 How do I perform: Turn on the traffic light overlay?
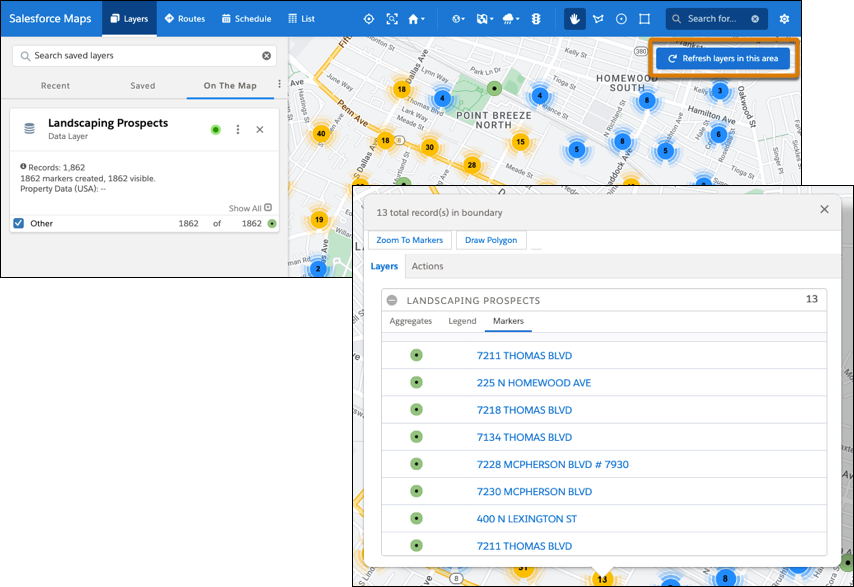(536, 19)
